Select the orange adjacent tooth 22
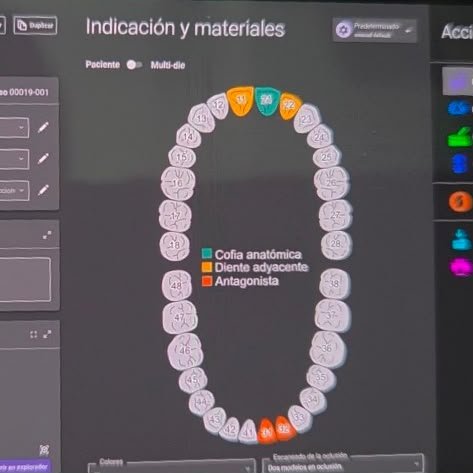The image size is (473, 473). click(x=289, y=106)
